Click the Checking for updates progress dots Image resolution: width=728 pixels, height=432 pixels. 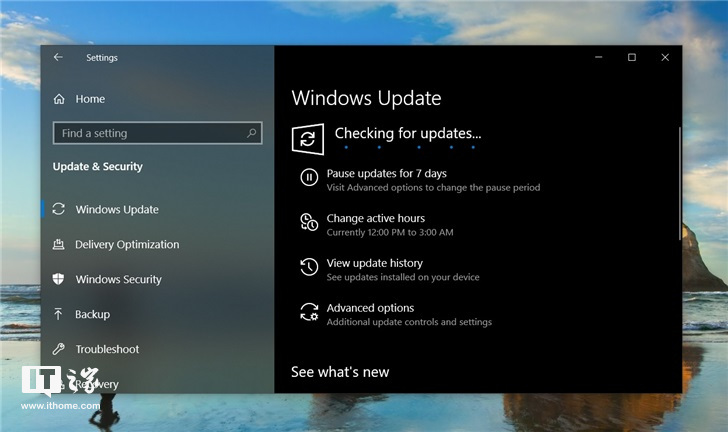pyautogui.click(x=410, y=147)
